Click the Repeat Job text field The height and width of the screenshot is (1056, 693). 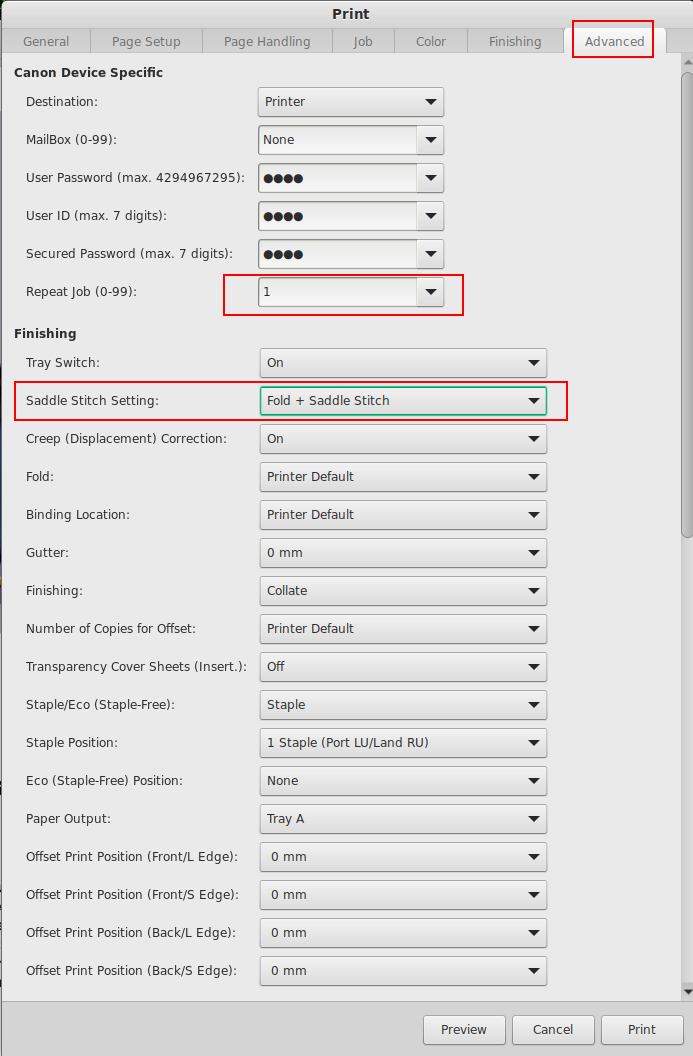[337, 292]
